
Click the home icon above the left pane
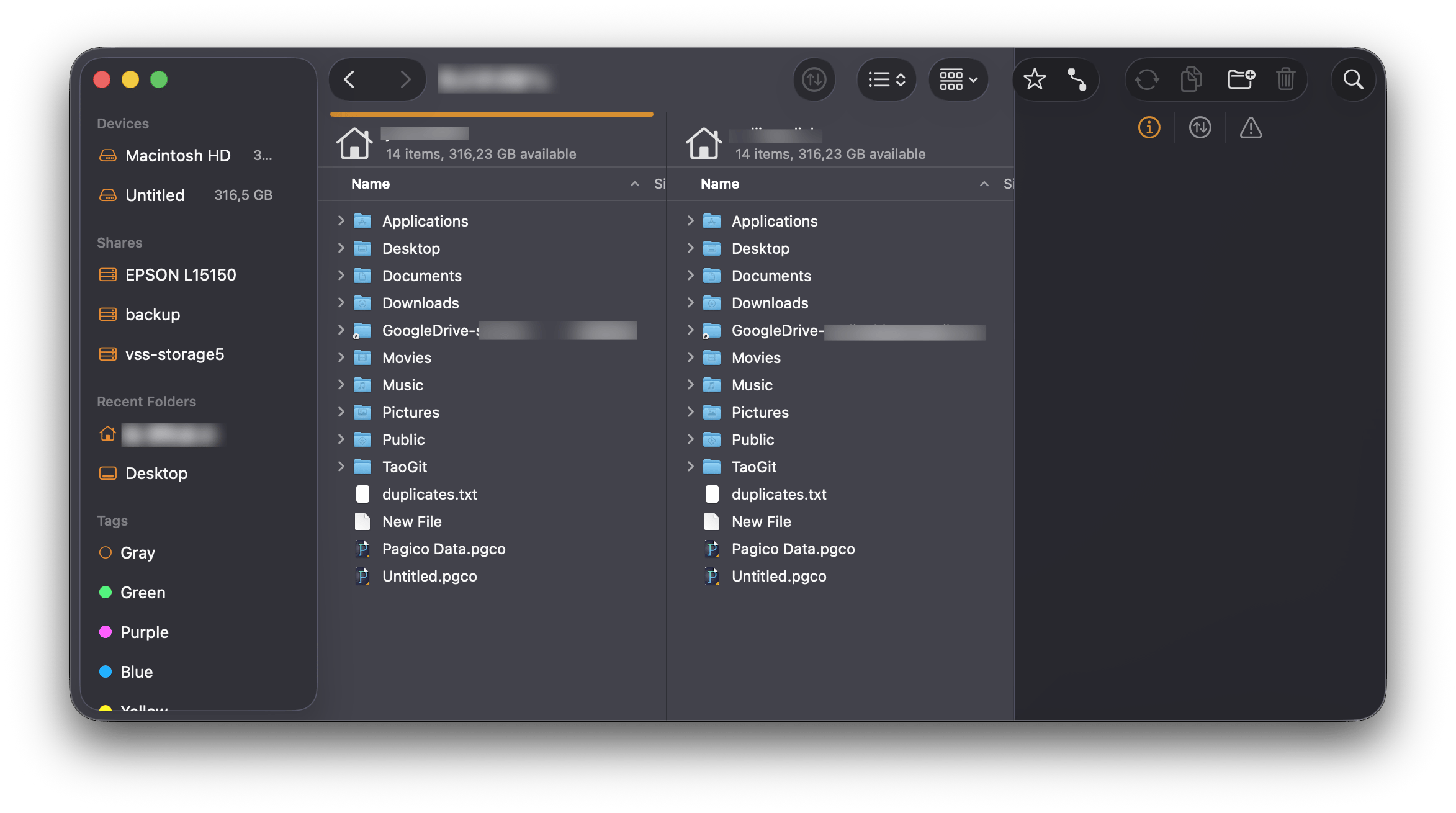click(354, 143)
